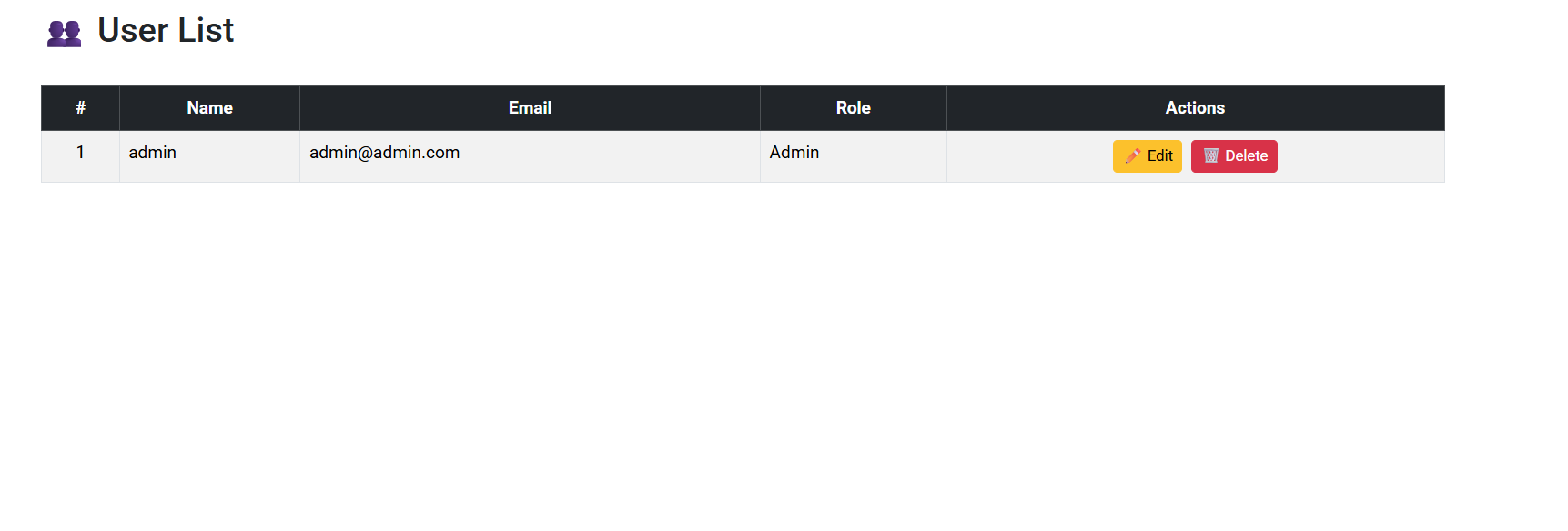This screenshot has width=1568, height=531.
Task: Select the Role column header
Action: coord(853,108)
